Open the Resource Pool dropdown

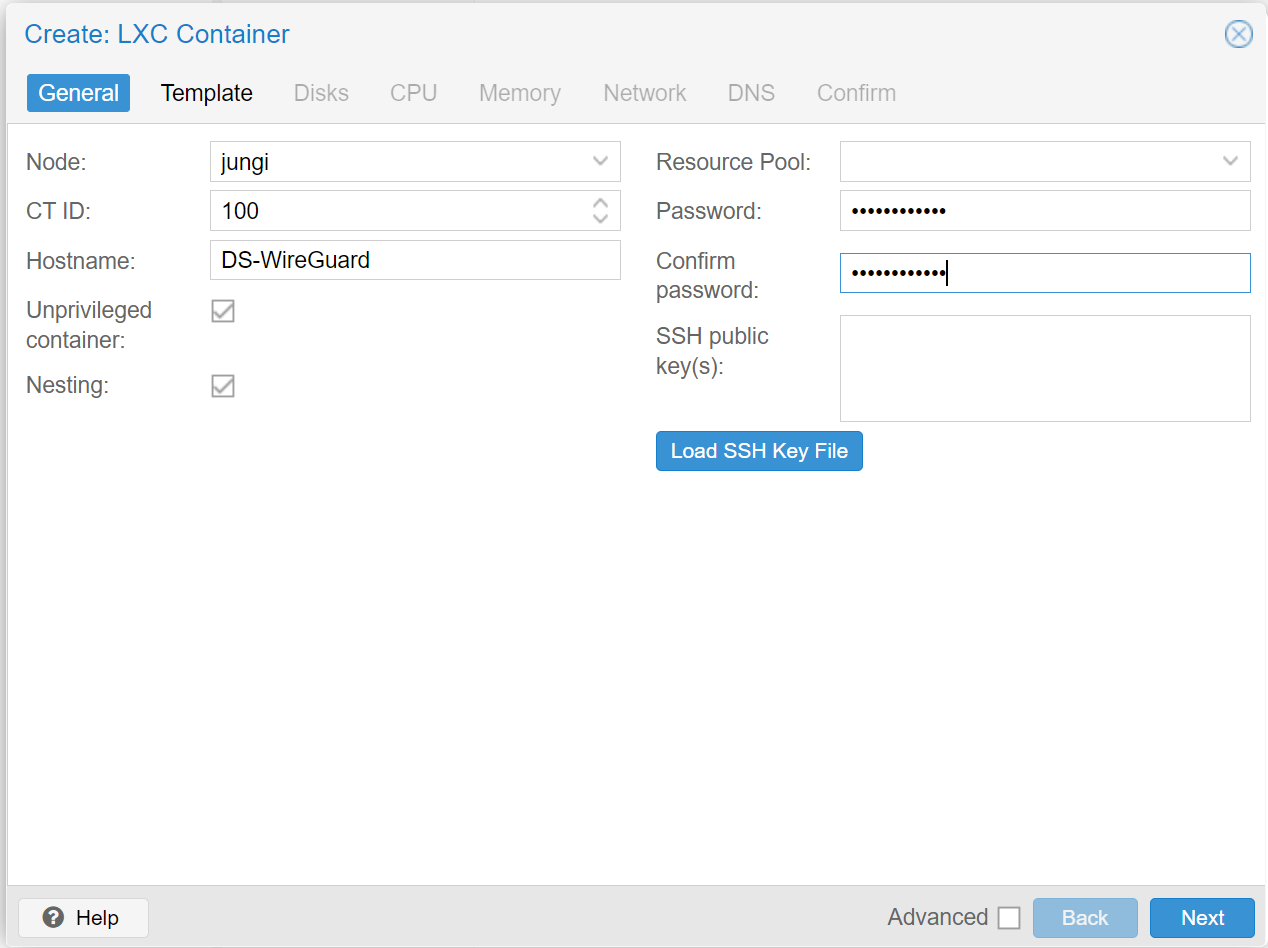tap(1230, 161)
